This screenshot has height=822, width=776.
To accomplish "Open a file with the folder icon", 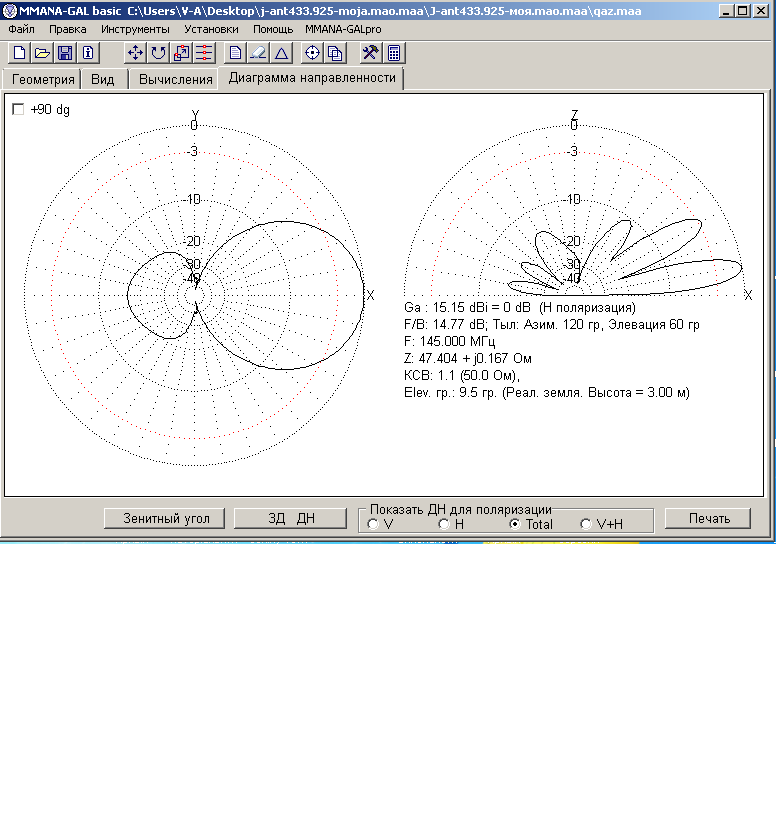I will coord(42,53).
